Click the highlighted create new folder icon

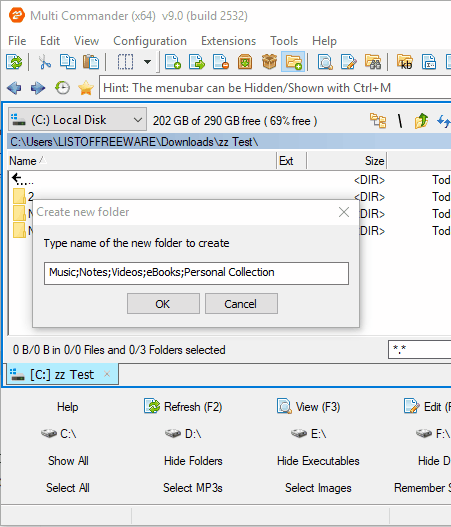click(x=293, y=62)
